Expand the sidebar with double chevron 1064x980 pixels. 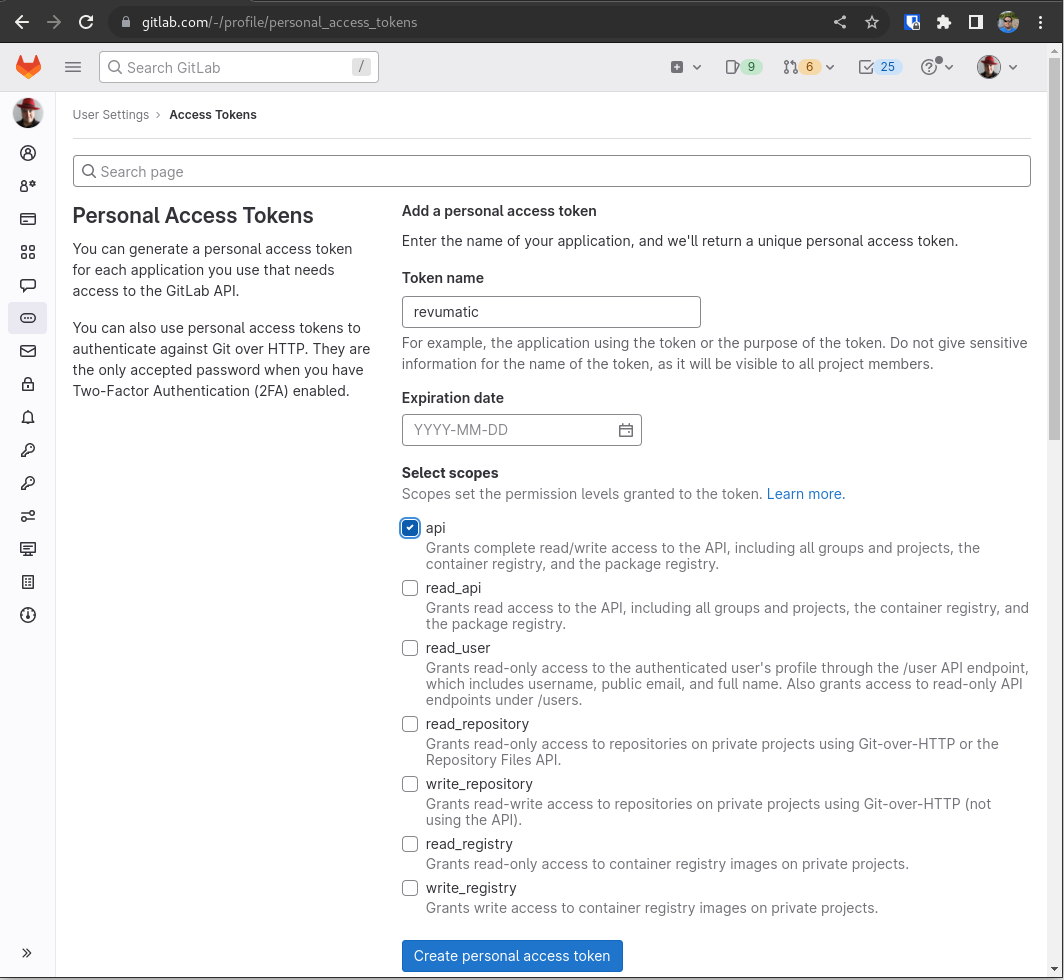pos(27,953)
